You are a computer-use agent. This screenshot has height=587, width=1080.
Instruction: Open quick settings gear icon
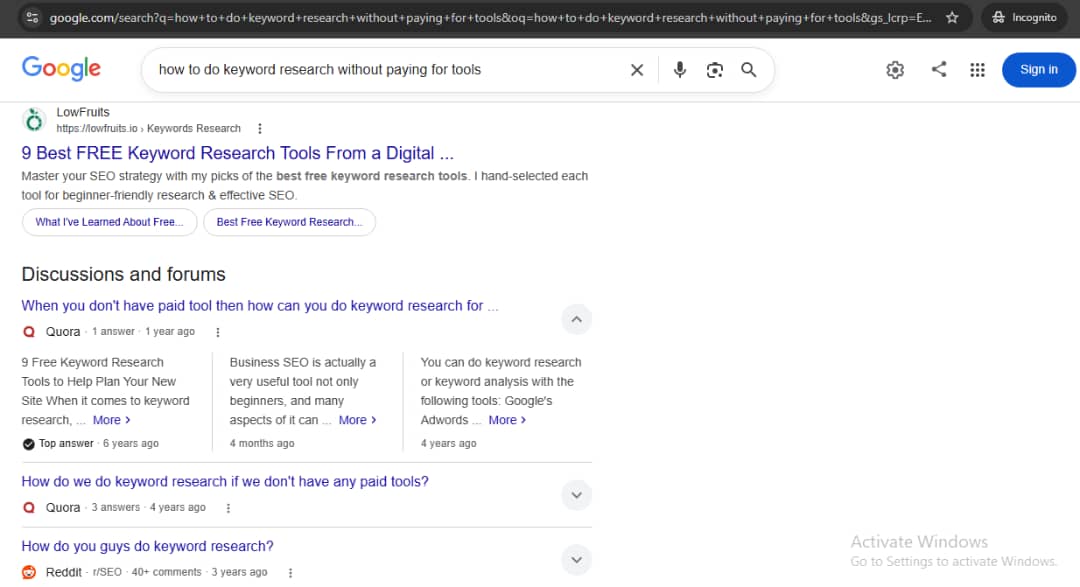[x=895, y=70]
